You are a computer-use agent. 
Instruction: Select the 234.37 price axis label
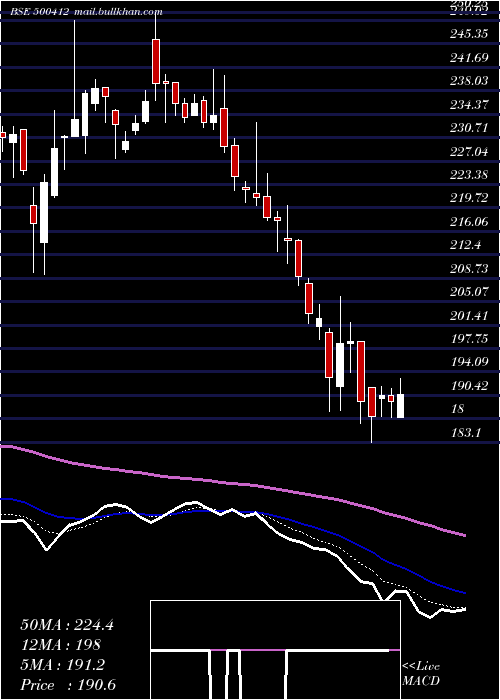point(468,104)
